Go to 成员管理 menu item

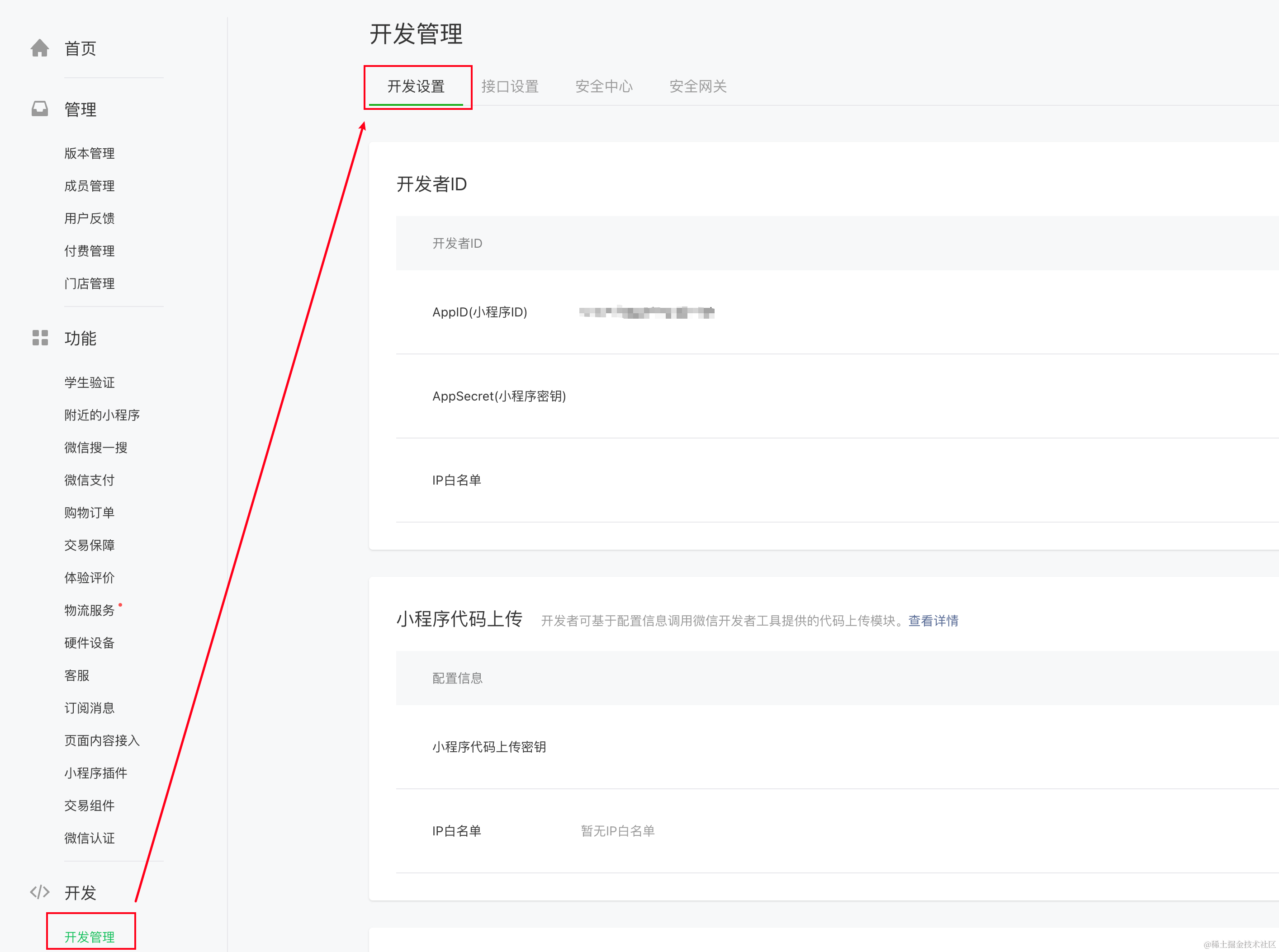tap(90, 185)
